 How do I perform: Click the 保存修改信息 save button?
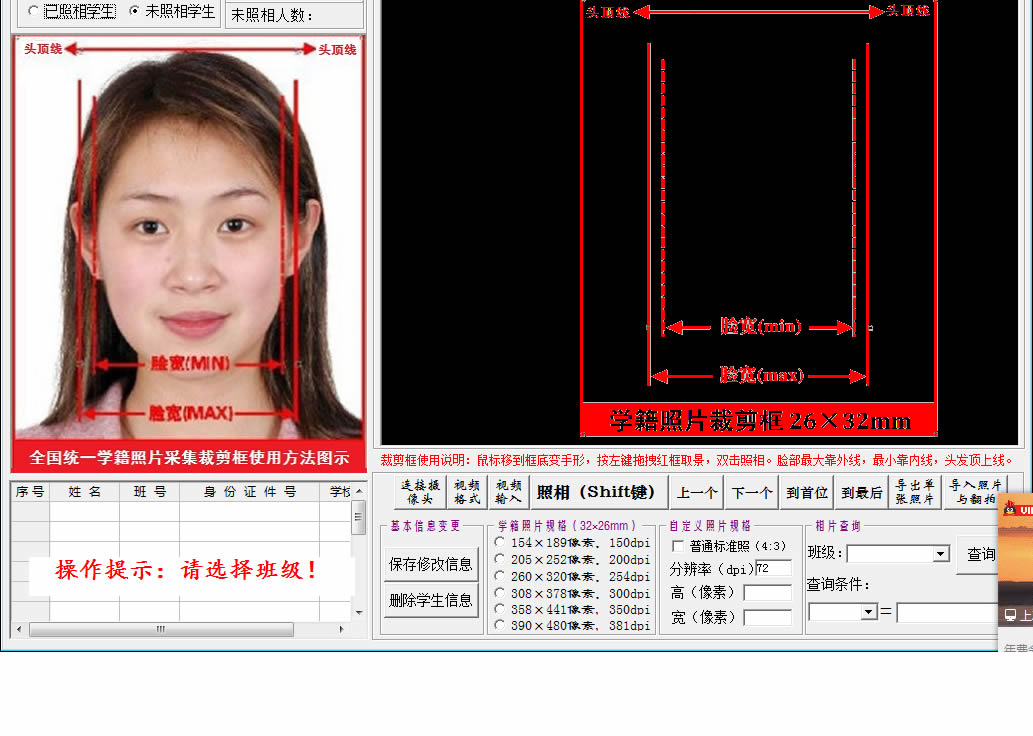coord(430,564)
